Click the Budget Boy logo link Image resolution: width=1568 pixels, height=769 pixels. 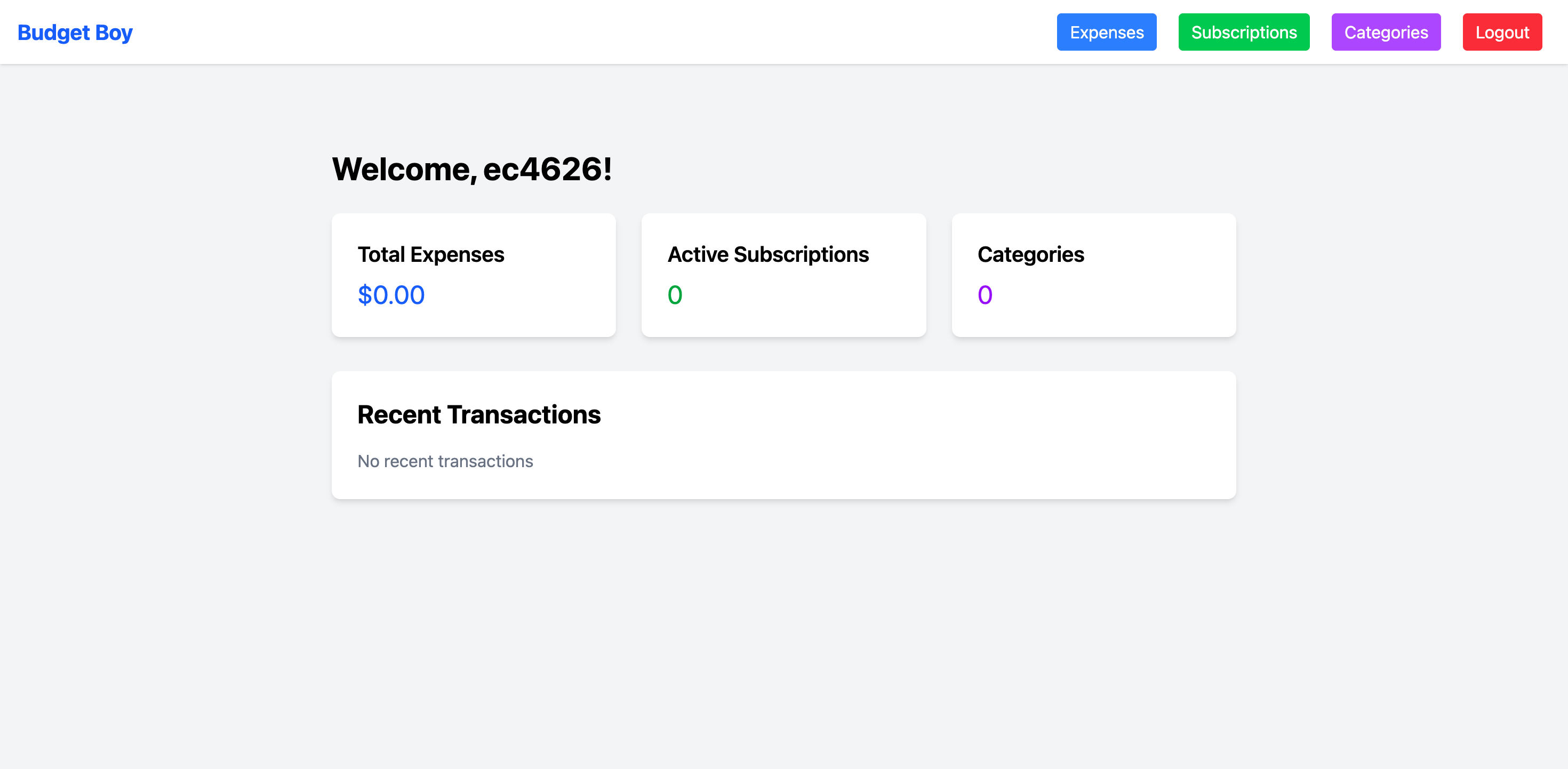pos(75,33)
